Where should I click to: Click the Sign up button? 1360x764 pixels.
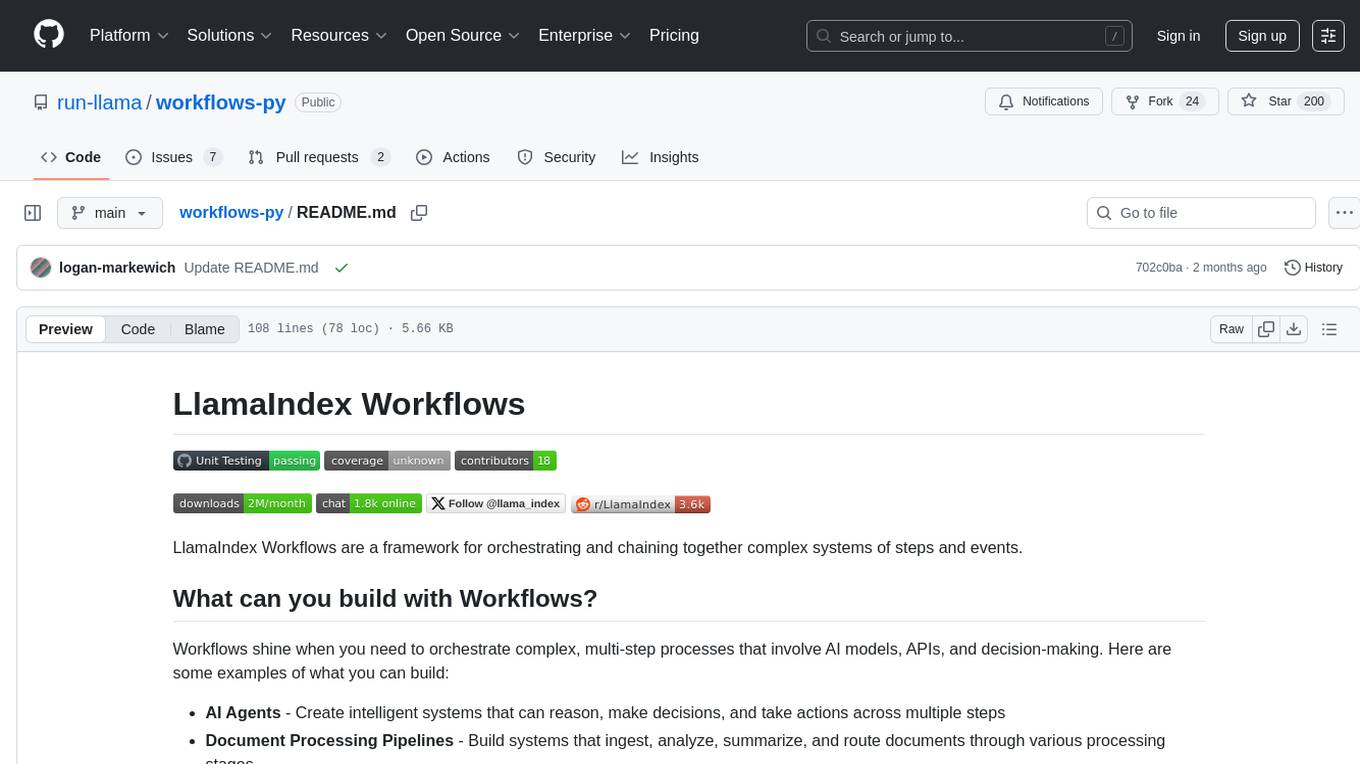1262,36
